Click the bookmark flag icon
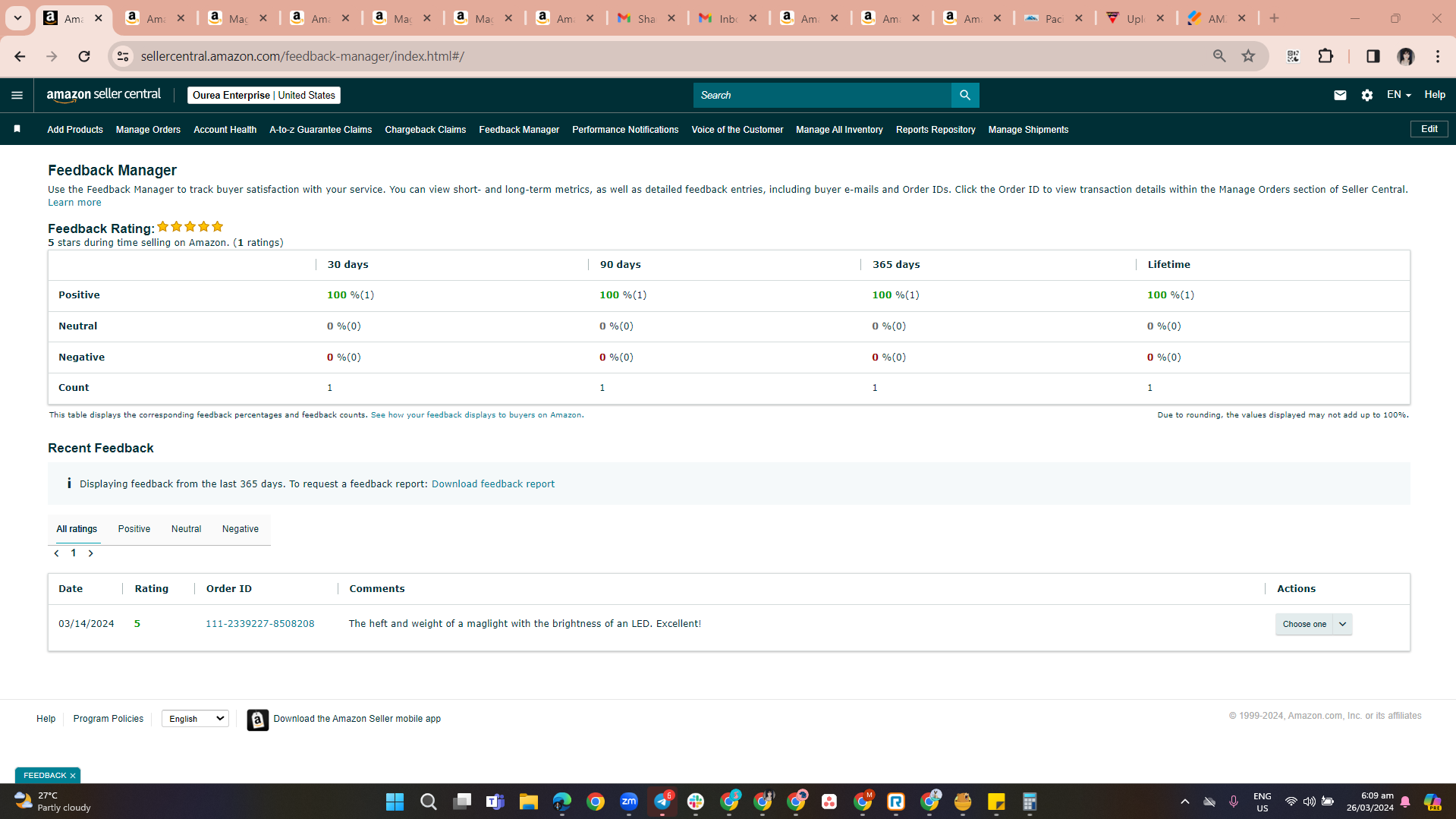The width and height of the screenshot is (1456, 819). pos(17,130)
